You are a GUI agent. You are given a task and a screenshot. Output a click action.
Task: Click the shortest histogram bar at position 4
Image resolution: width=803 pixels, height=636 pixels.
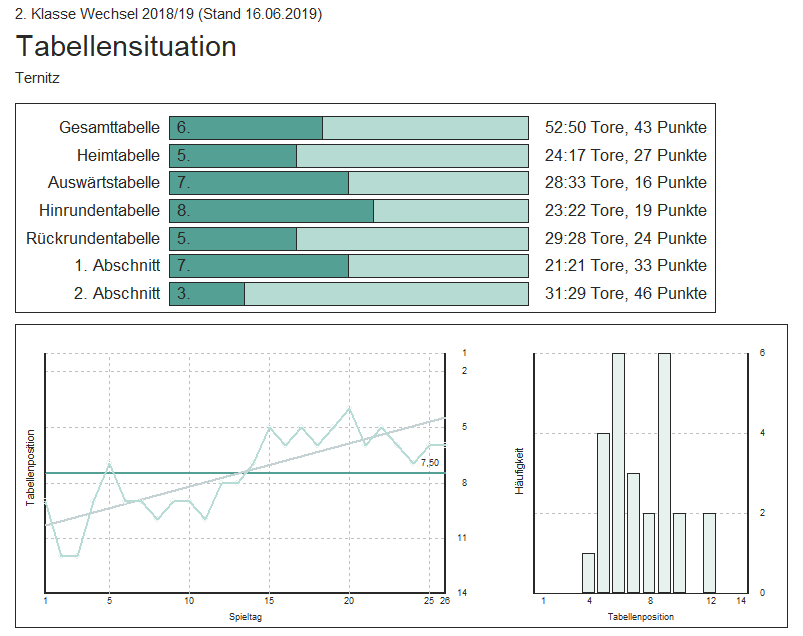coord(588,572)
